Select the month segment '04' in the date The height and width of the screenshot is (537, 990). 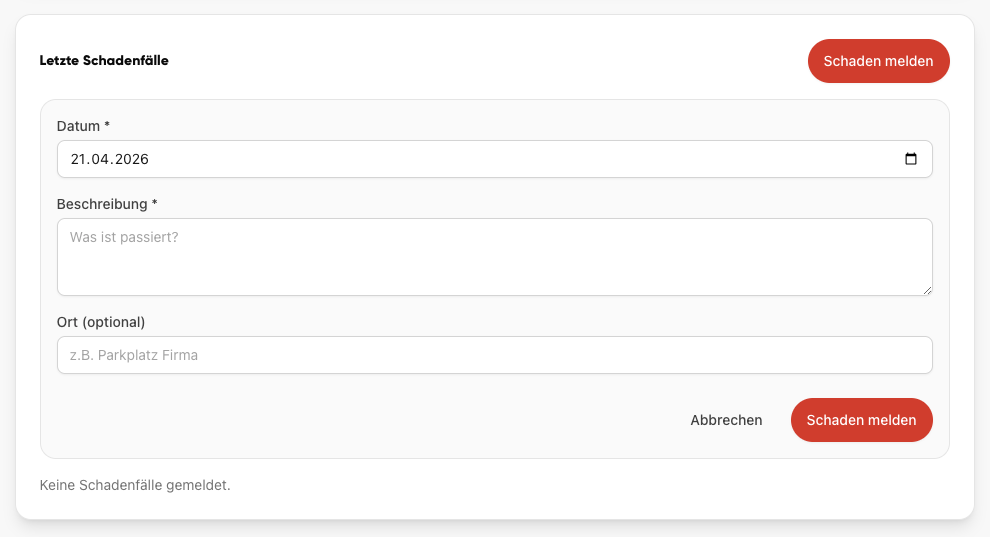(x=100, y=159)
